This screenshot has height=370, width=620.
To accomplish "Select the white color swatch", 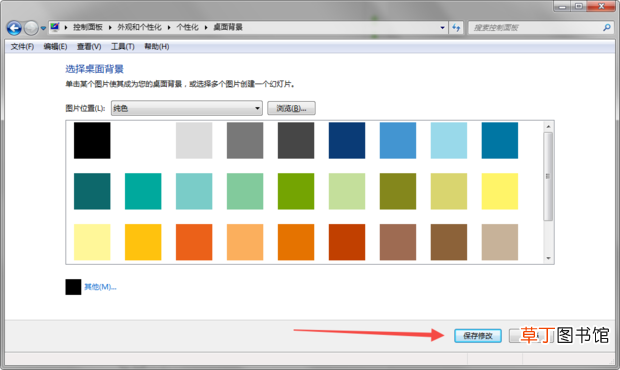I will pos(143,140).
